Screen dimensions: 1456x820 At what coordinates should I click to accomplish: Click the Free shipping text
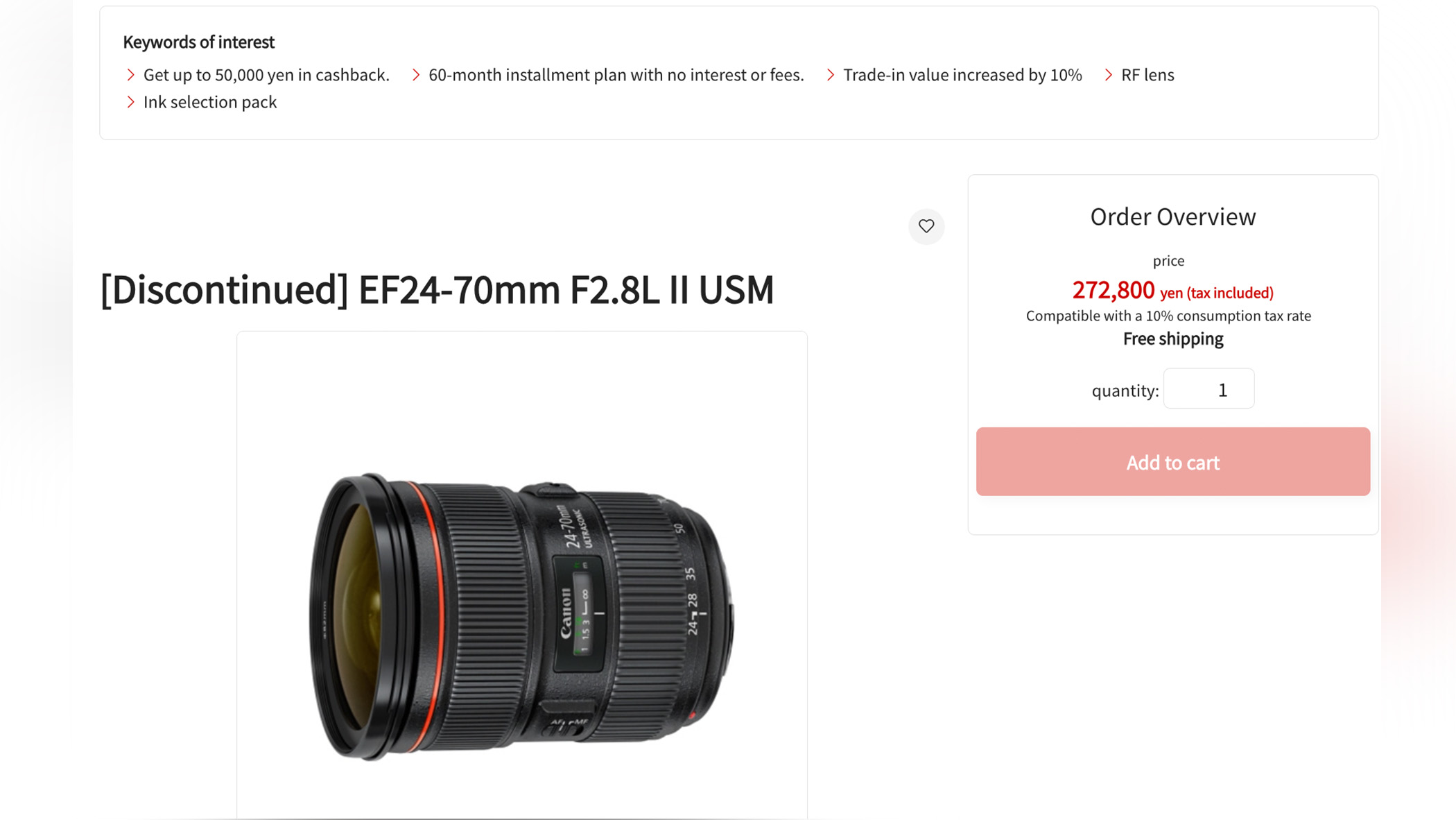click(1172, 339)
